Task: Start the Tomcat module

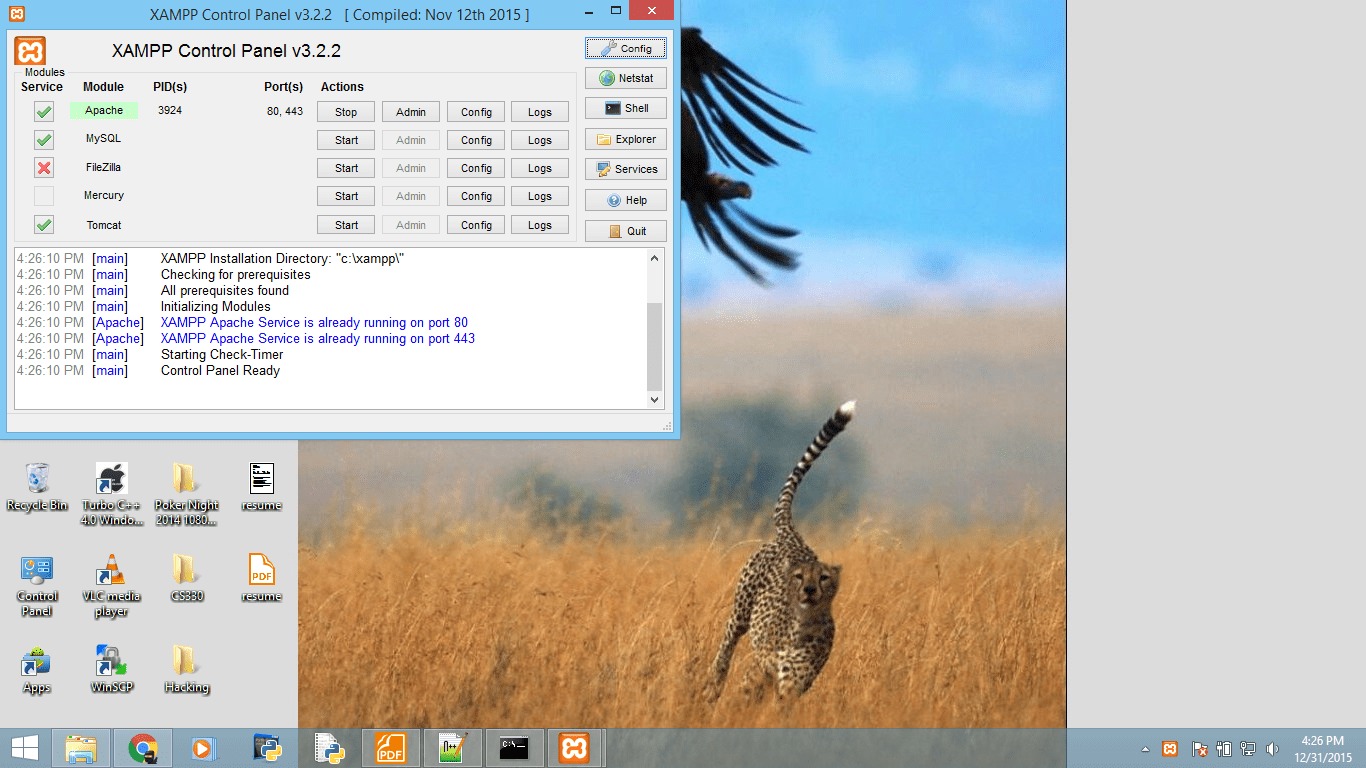Action: (346, 225)
